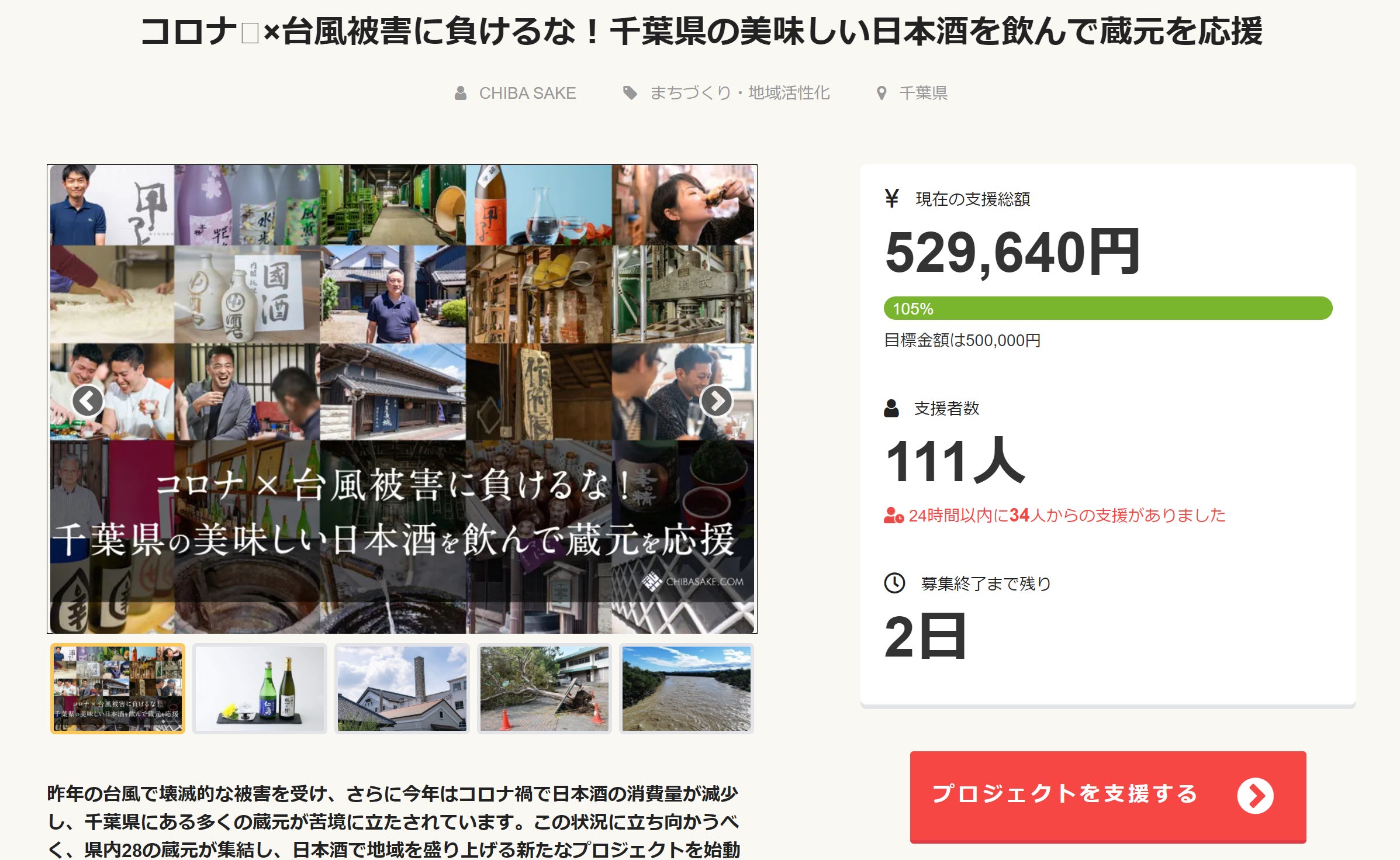
Task: Click the user icon beside CHIBA SAKE
Action: click(461, 93)
